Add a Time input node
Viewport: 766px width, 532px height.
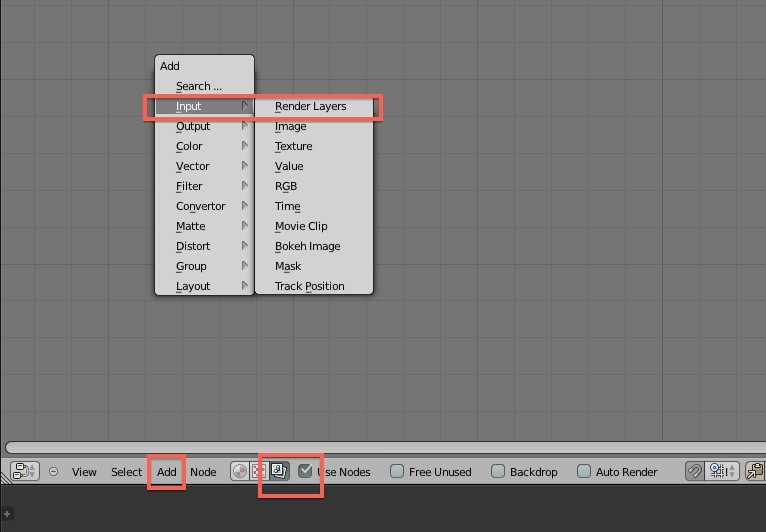(x=314, y=206)
